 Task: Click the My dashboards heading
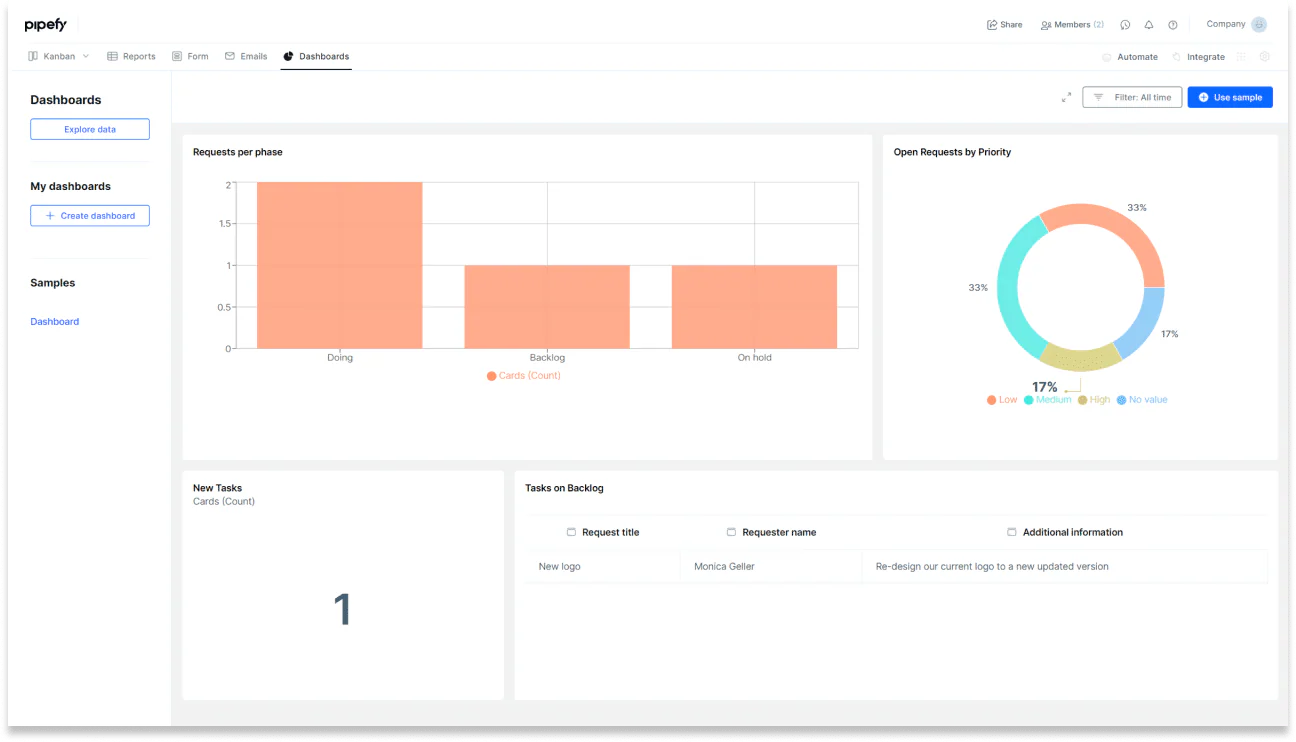[71, 186]
